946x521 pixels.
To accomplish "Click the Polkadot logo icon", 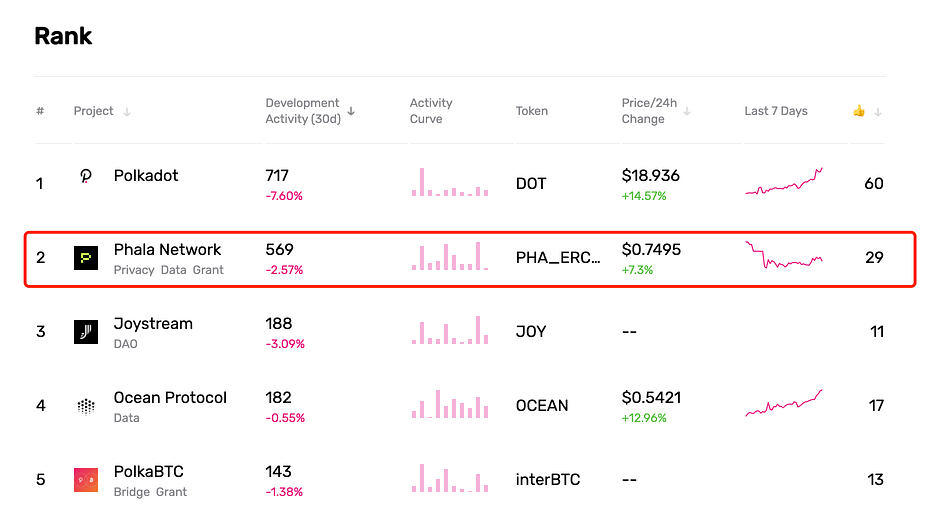I will 86,176.
